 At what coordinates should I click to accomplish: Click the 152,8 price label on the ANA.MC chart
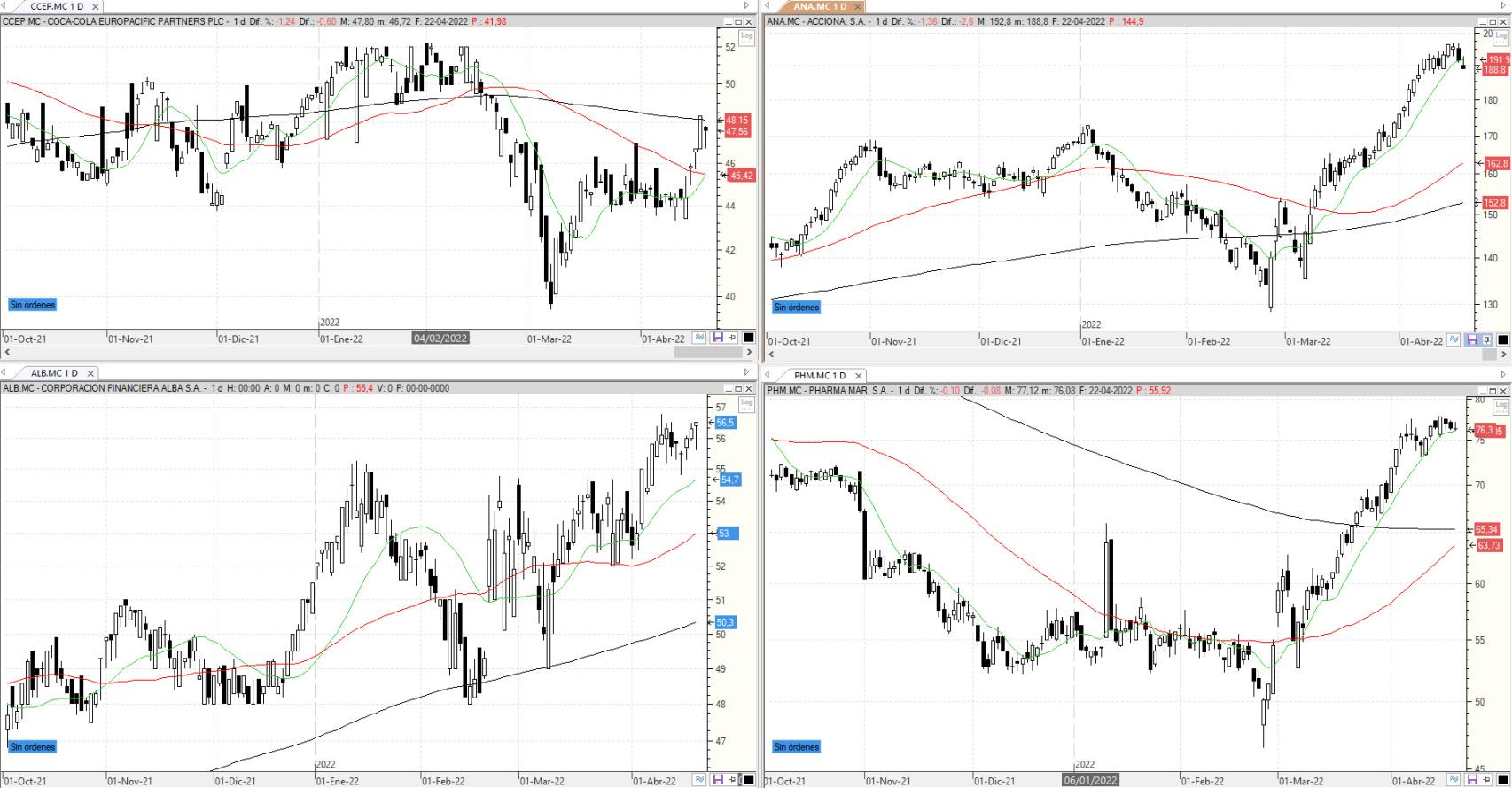click(x=1497, y=203)
